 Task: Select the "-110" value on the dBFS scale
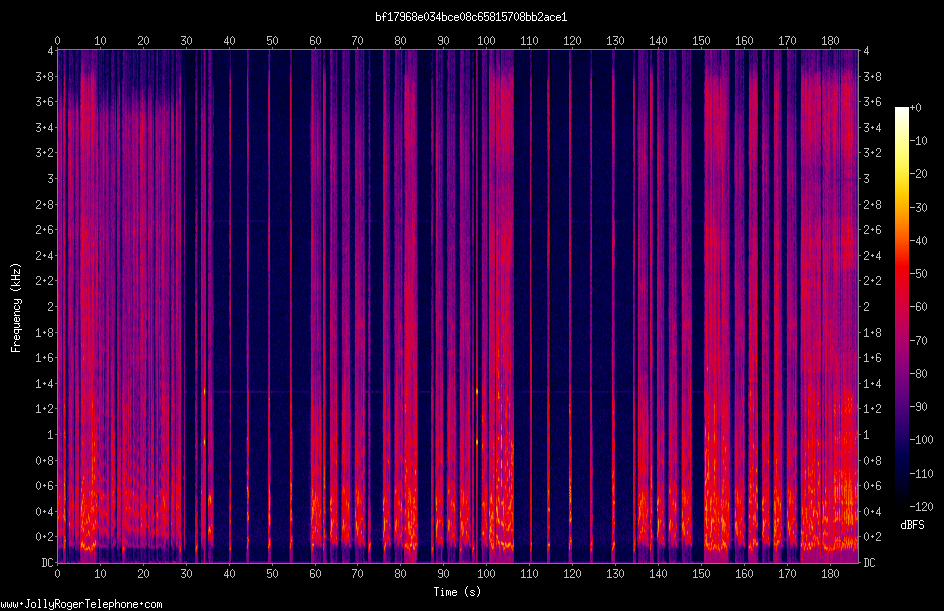[x=922, y=474]
